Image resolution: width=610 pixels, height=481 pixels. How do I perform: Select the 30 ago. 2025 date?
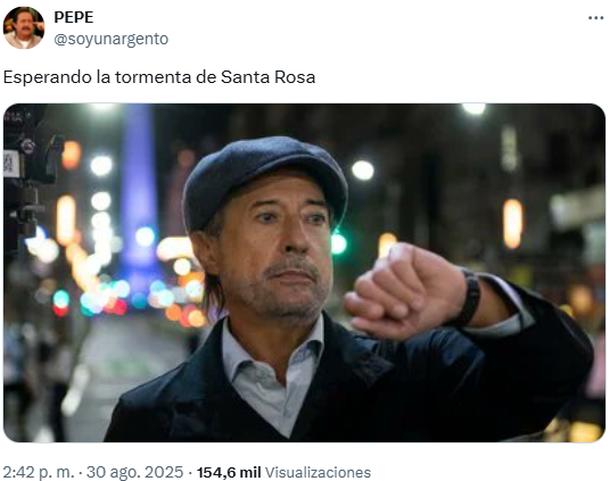tap(135, 472)
